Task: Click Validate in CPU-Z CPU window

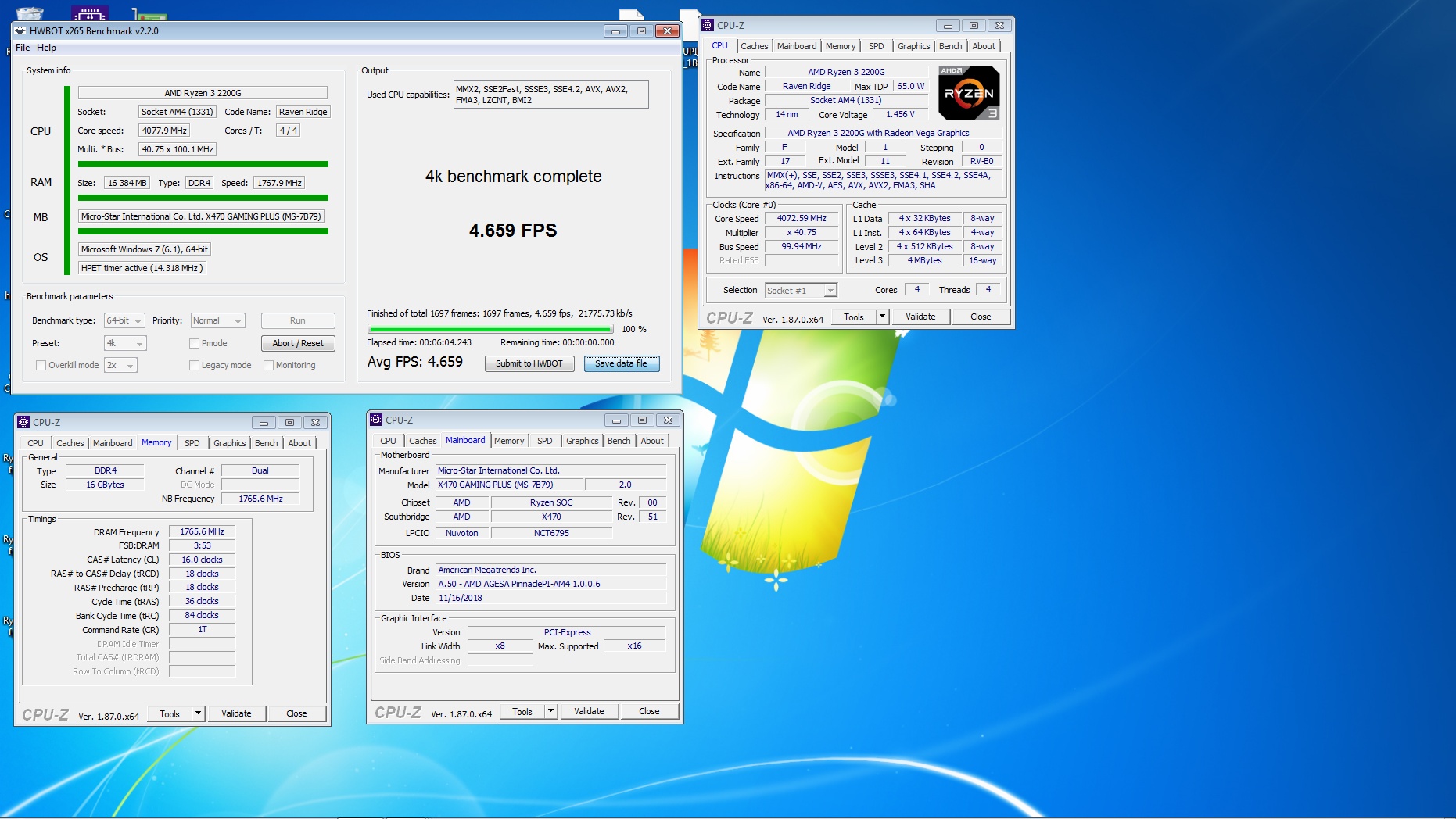Action: pos(920,317)
